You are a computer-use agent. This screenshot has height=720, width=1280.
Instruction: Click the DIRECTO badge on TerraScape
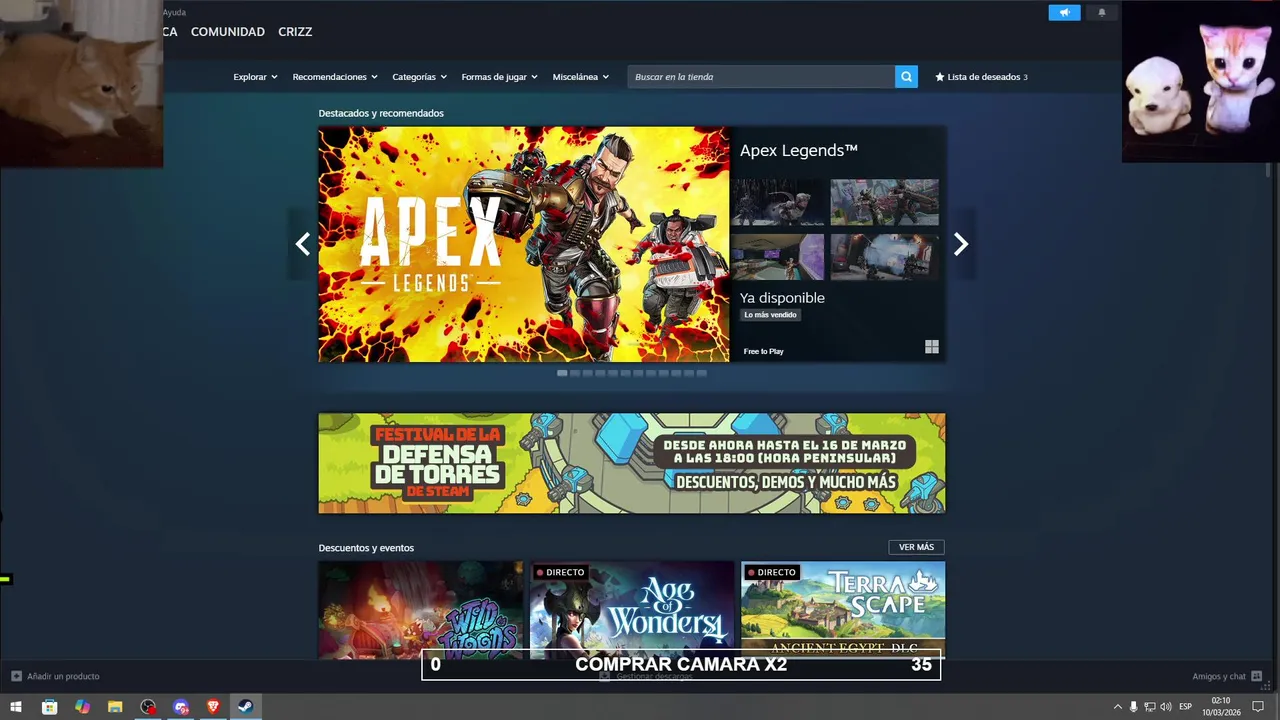pos(772,572)
